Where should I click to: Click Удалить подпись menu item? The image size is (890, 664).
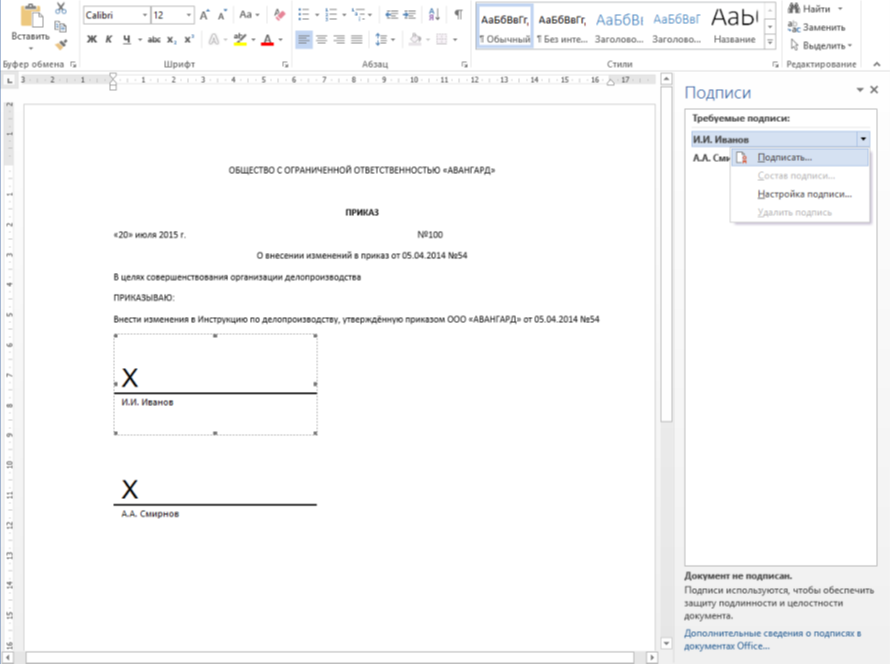pos(800,212)
